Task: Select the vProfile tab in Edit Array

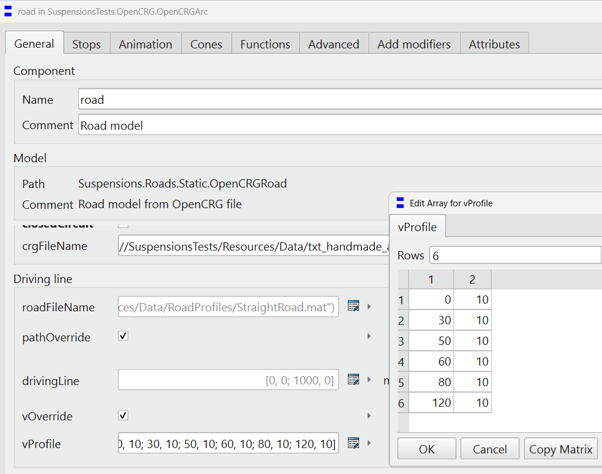Action: (x=417, y=227)
